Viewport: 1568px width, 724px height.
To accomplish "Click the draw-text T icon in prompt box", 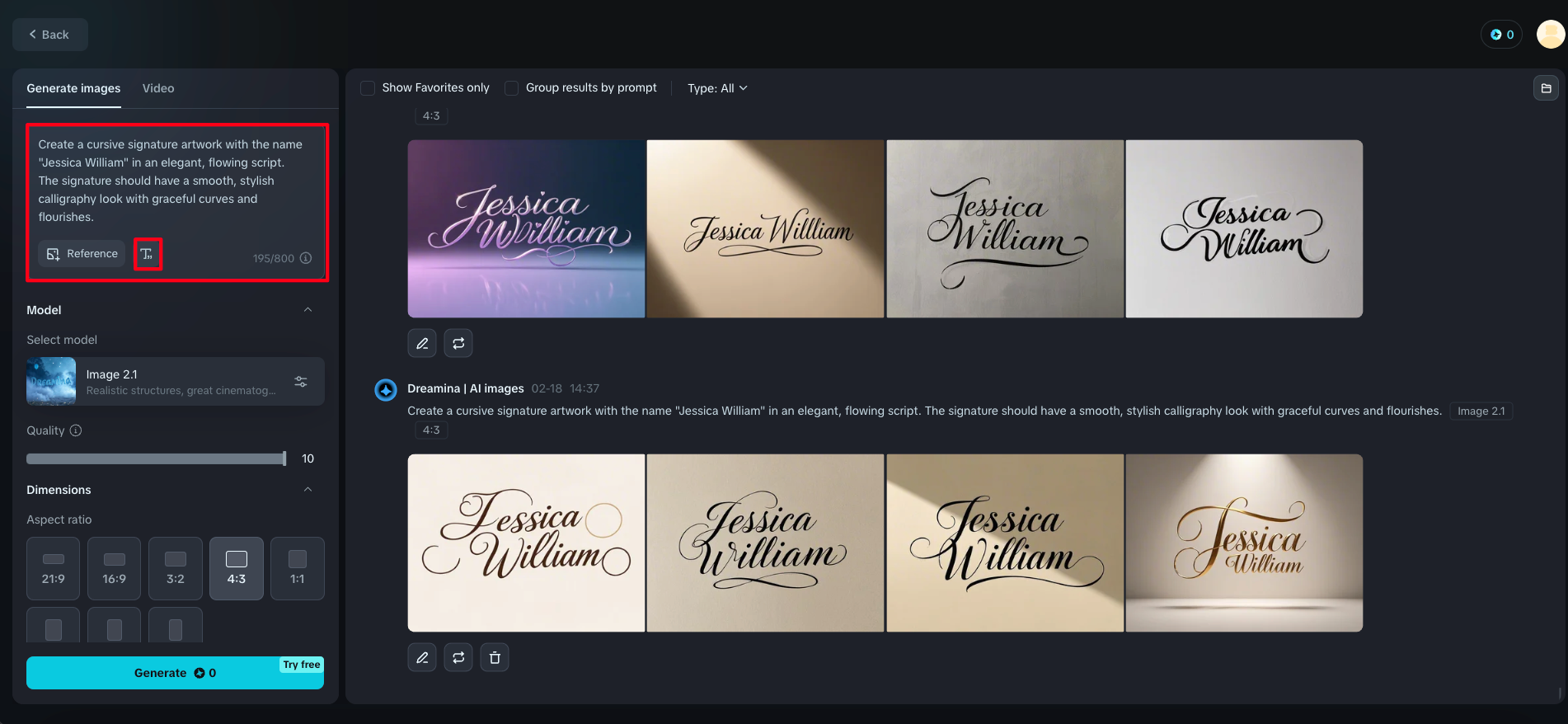I will [148, 254].
